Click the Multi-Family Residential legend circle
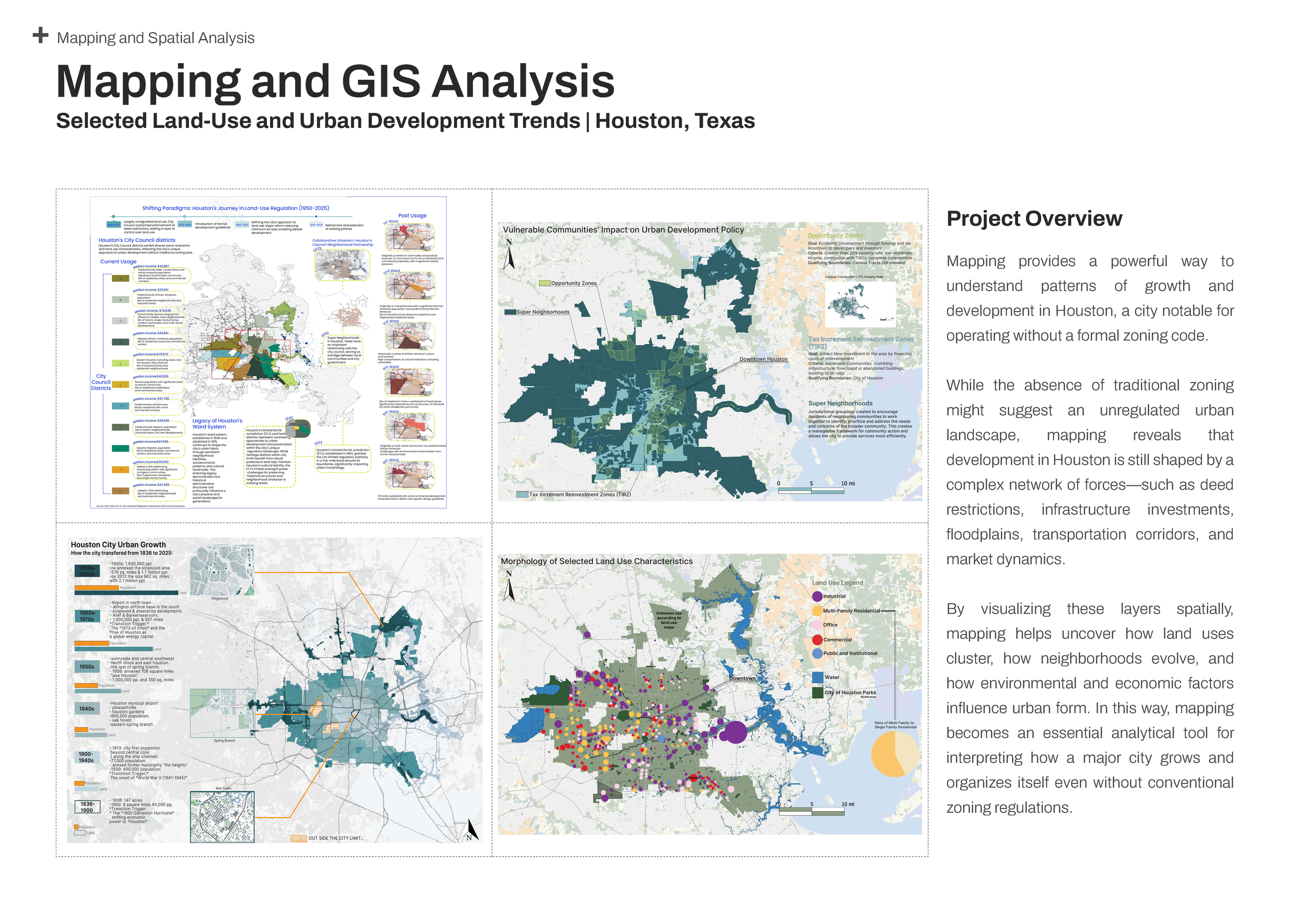1306x924 pixels. (817, 611)
